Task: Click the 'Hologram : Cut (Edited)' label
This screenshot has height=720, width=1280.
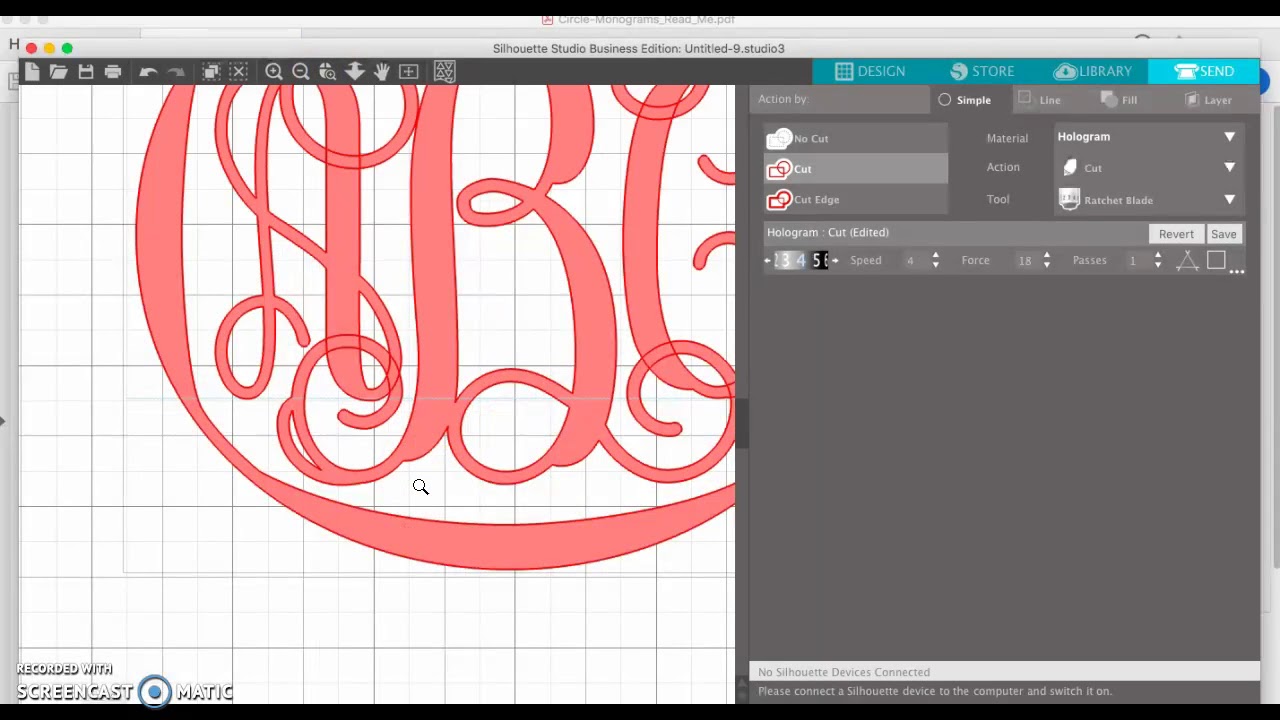Action: click(827, 232)
